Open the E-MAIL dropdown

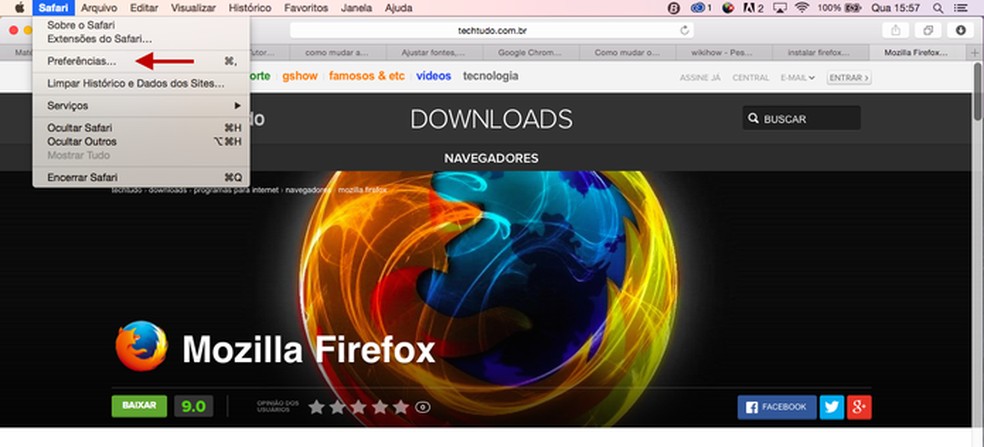pos(798,78)
